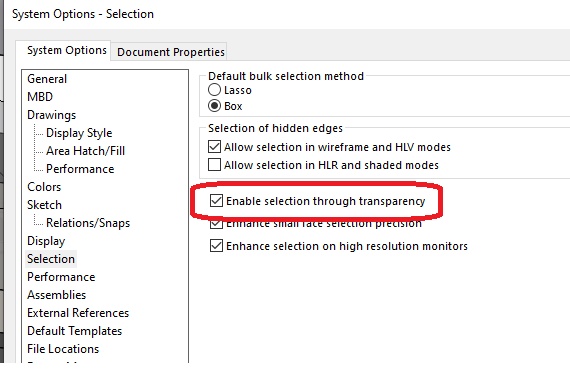Toggle Enhance selection on high resolution monitors

click(216, 246)
